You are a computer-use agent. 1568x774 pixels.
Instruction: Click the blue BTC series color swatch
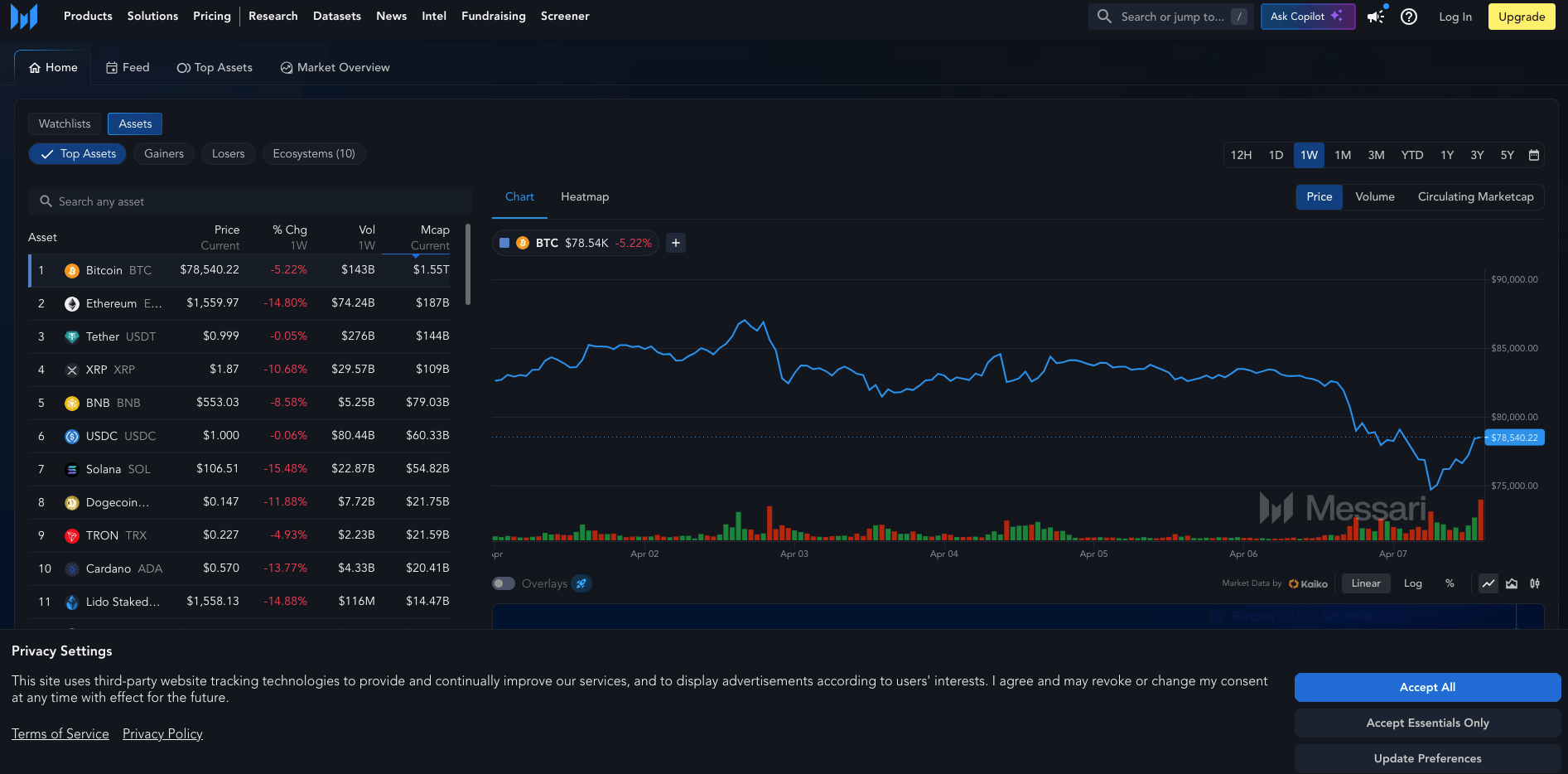point(504,243)
